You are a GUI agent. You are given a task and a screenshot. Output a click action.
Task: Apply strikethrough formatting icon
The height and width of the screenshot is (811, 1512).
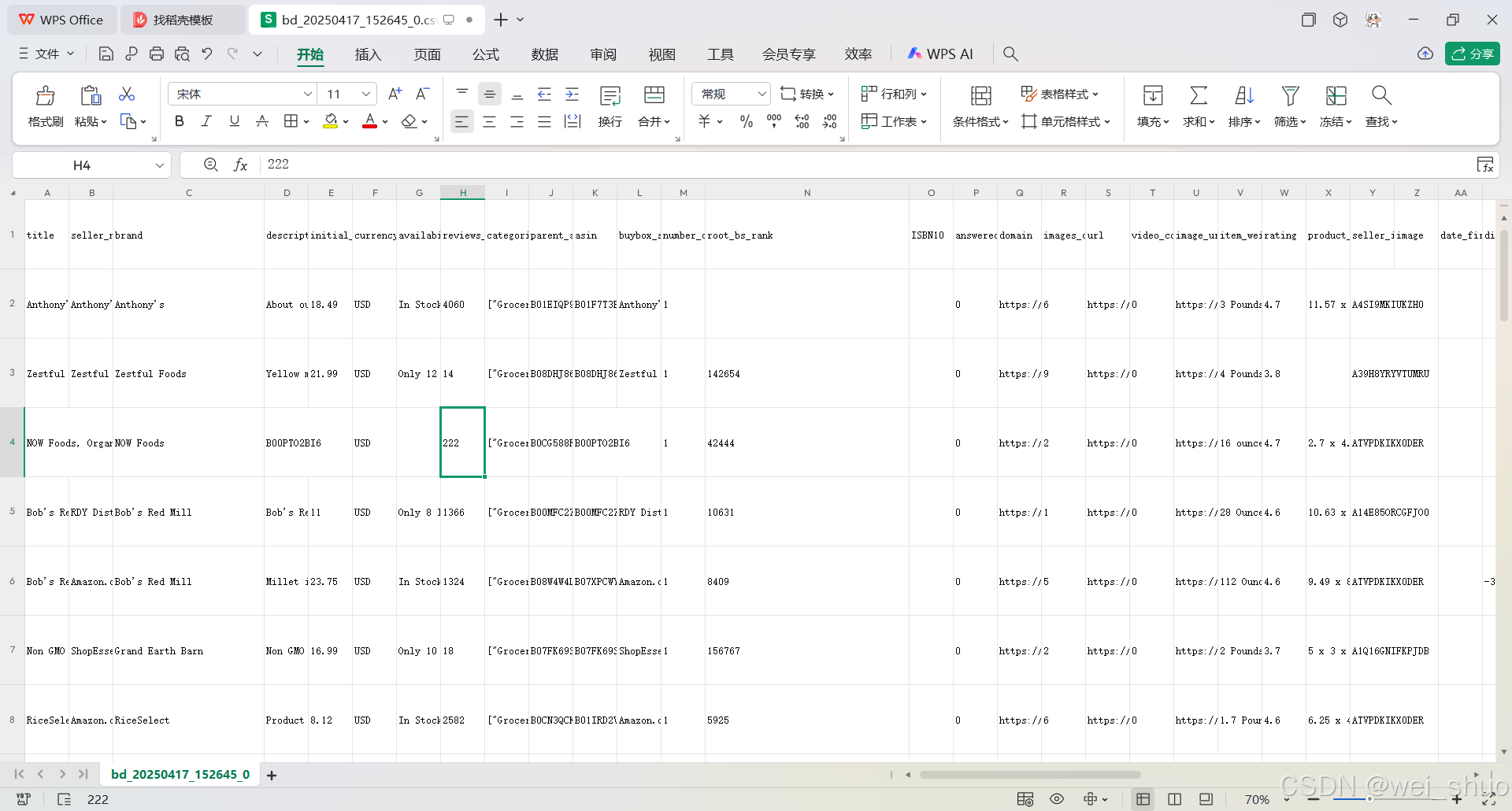pyautogui.click(x=262, y=121)
